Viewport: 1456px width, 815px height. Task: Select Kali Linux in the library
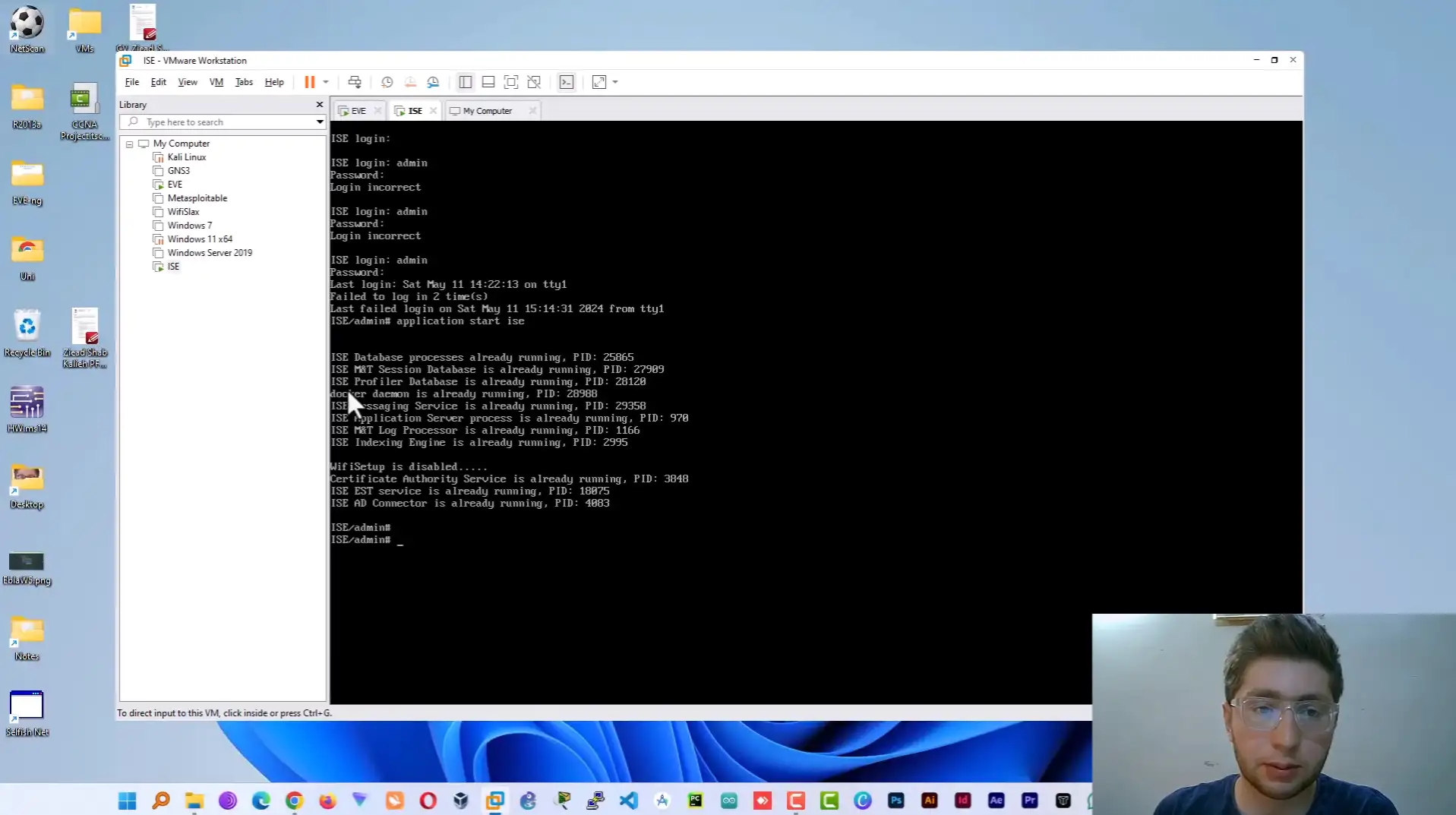point(186,157)
